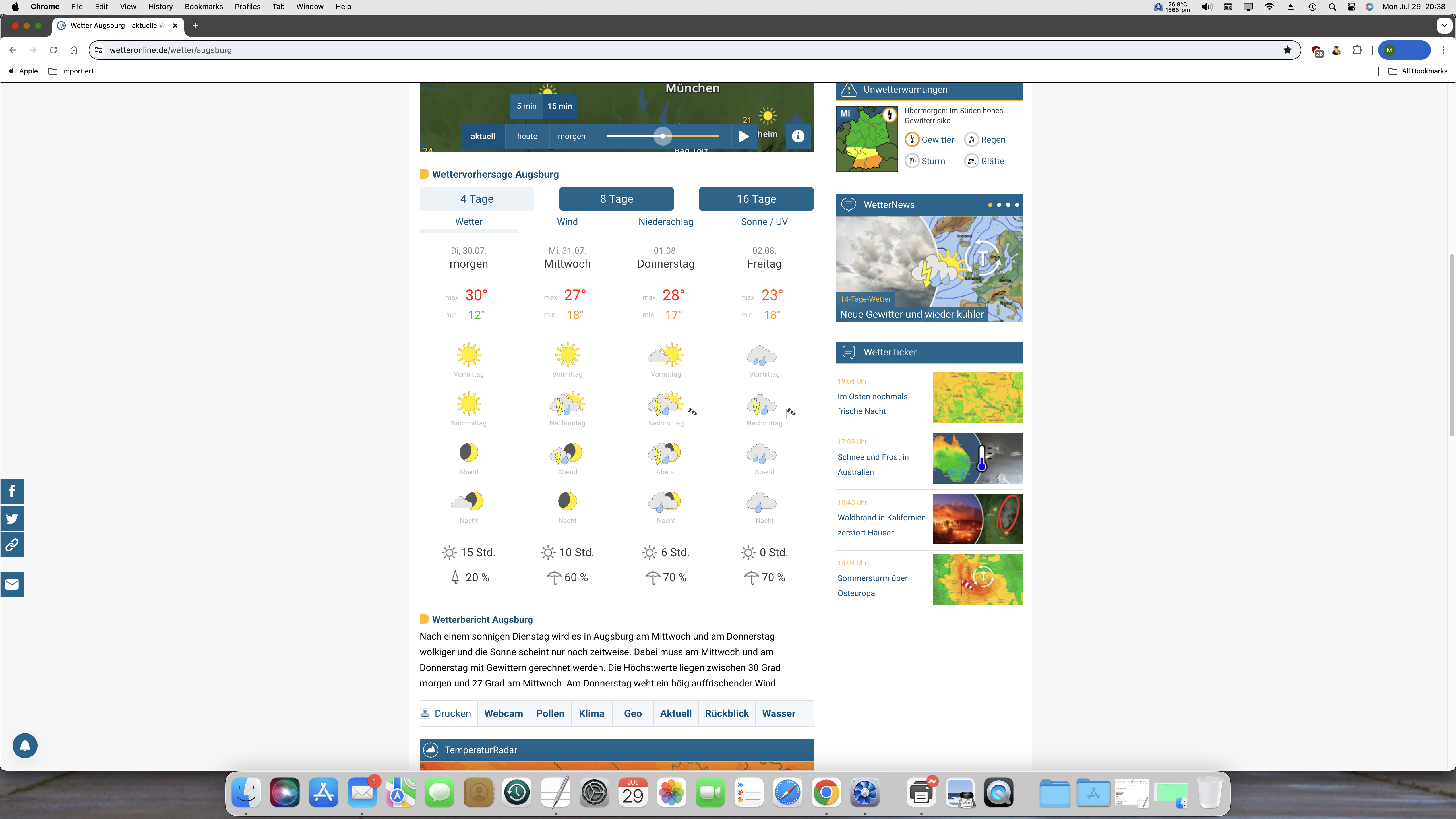1456x819 pixels.
Task: Select the Mittwoch forecast column heading
Action: (567, 264)
